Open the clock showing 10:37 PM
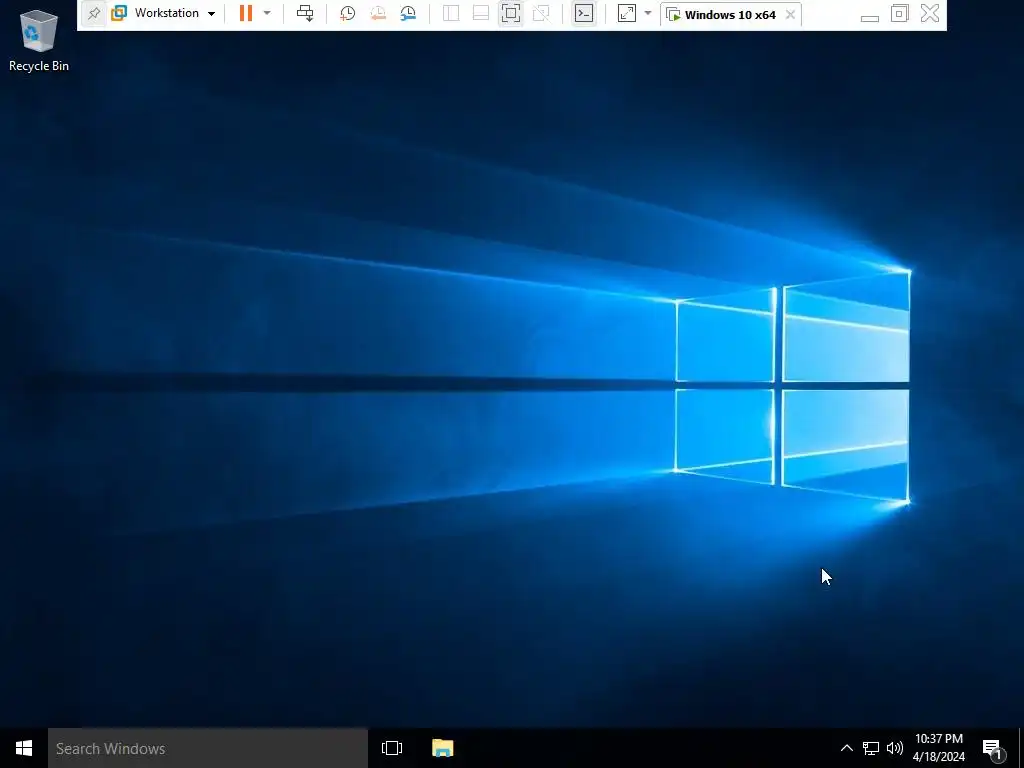This screenshot has width=1024, height=768. (x=938, y=748)
